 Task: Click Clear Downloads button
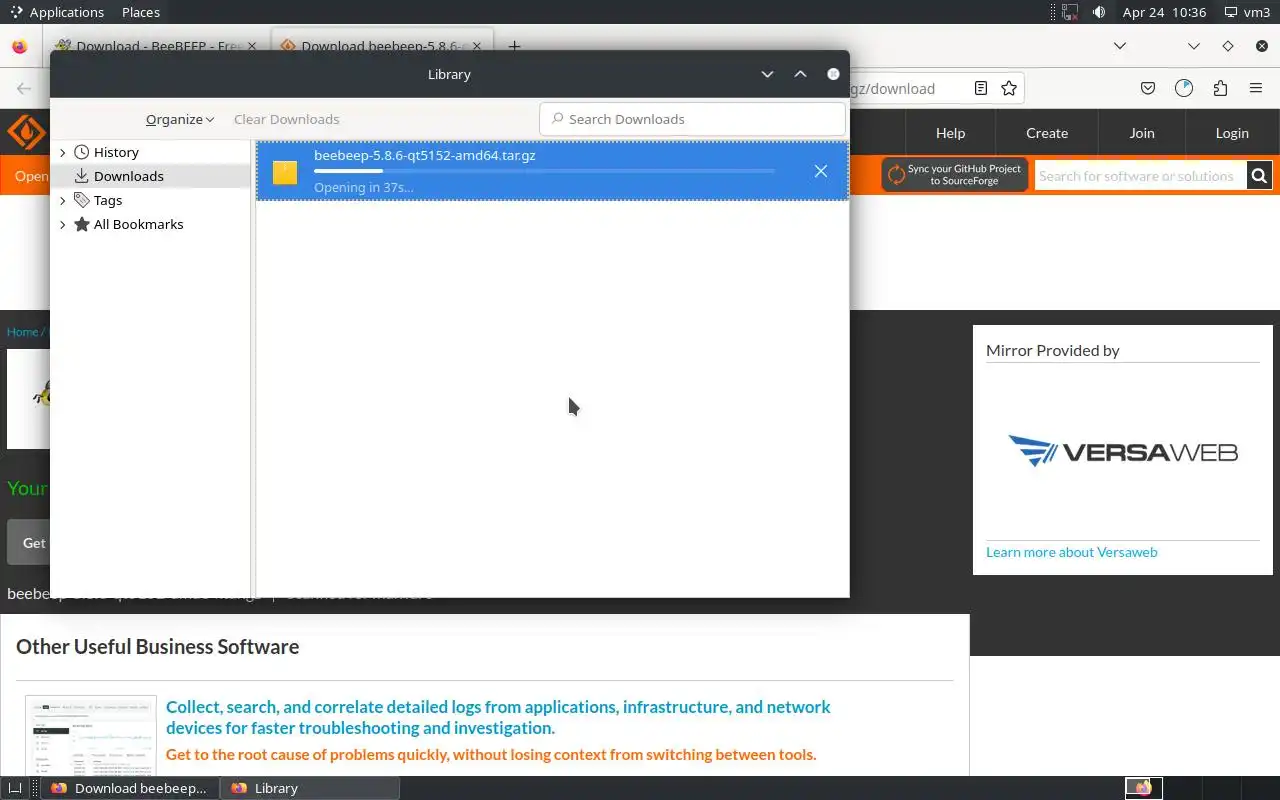click(286, 119)
